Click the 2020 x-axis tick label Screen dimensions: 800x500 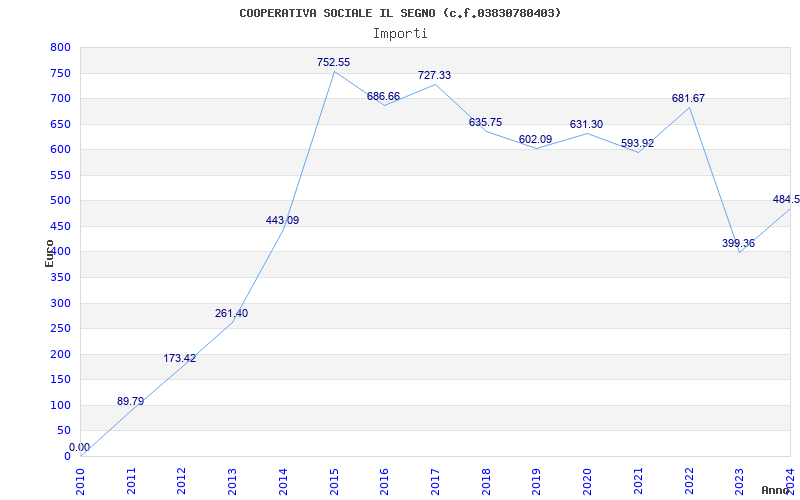point(587,481)
